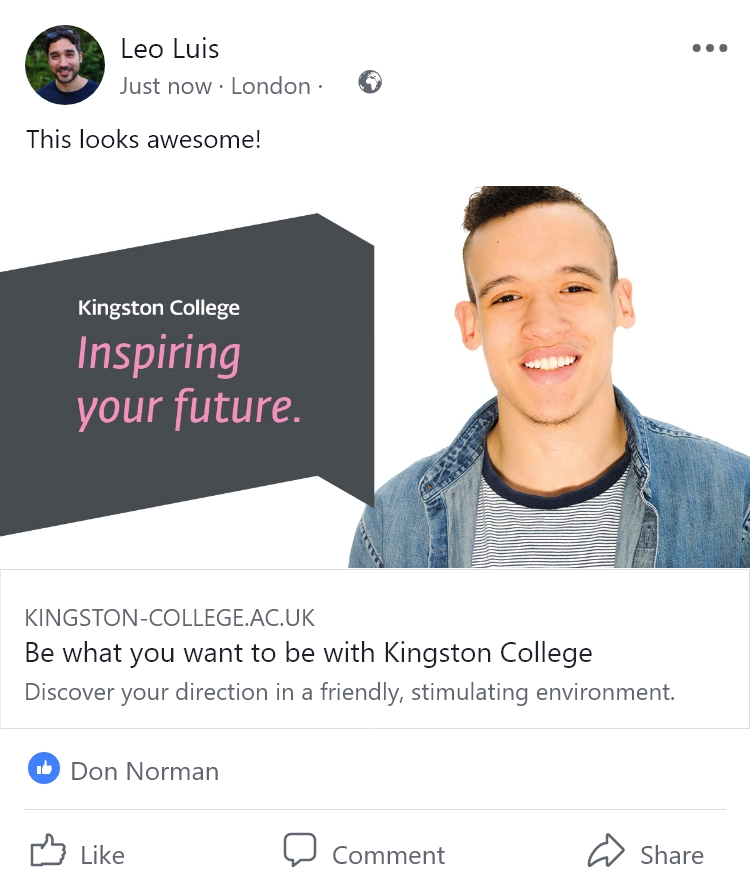View Don Norman in the reactions list
This screenshot has height=890, width=750.
(144, 771)
